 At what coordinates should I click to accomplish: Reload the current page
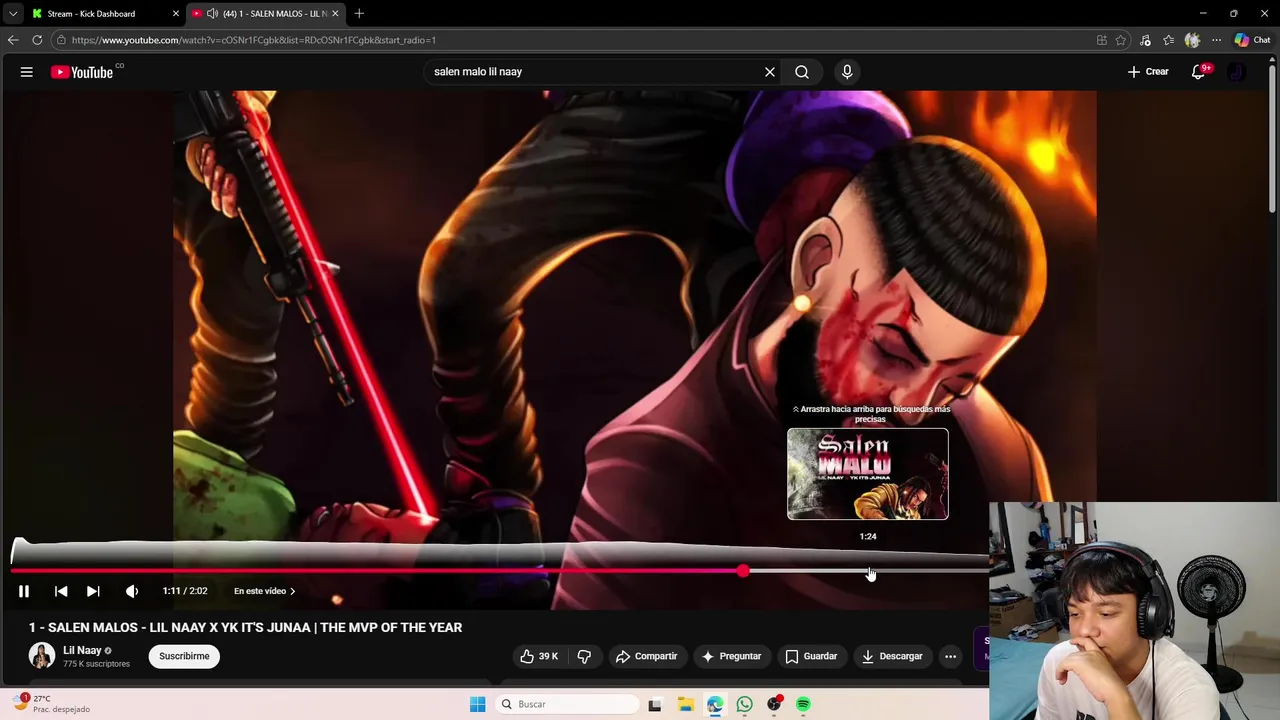(x=37, y=40)
